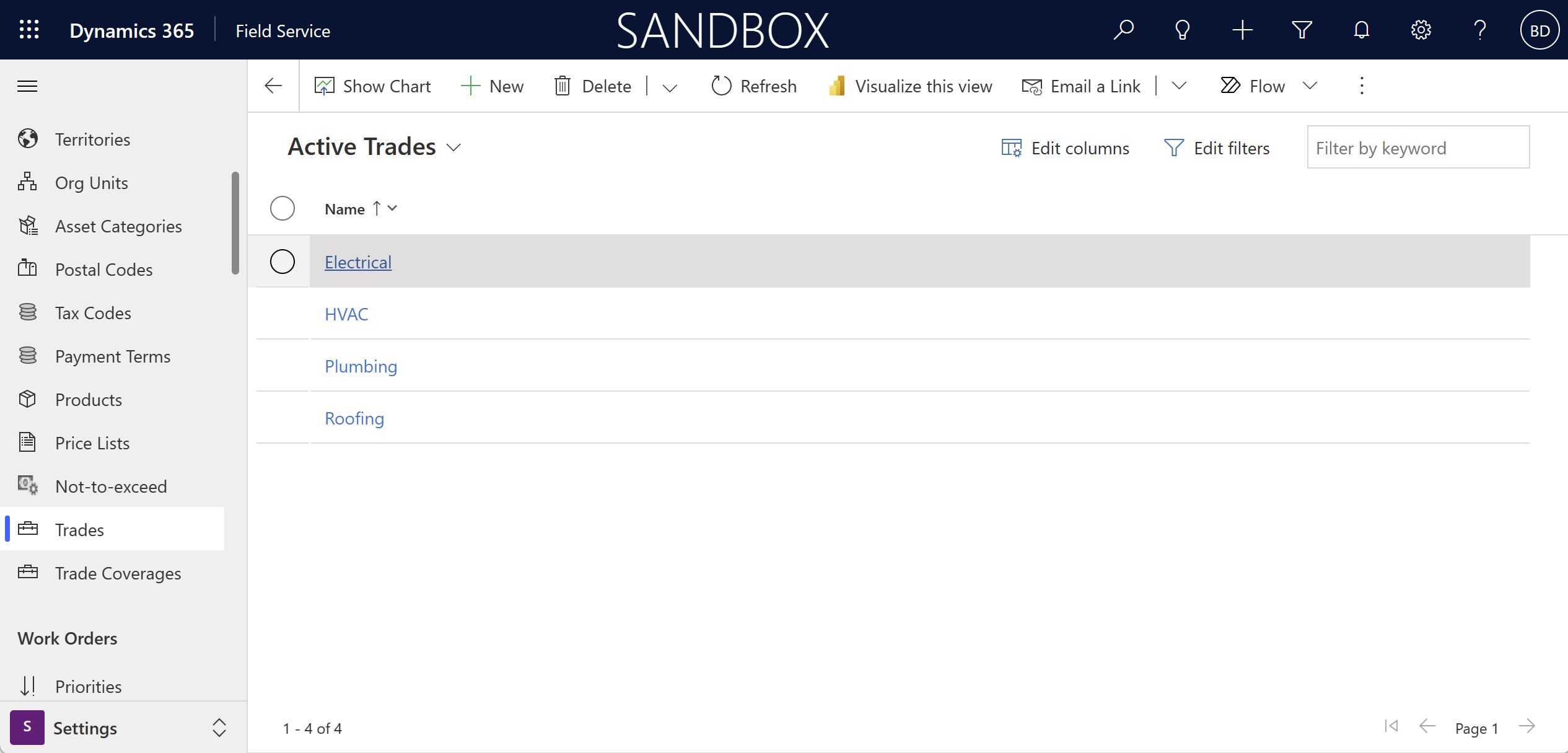
Task: Click the Filter by keyword input field
Action: pyautogui.click(x=1419, y=147)
